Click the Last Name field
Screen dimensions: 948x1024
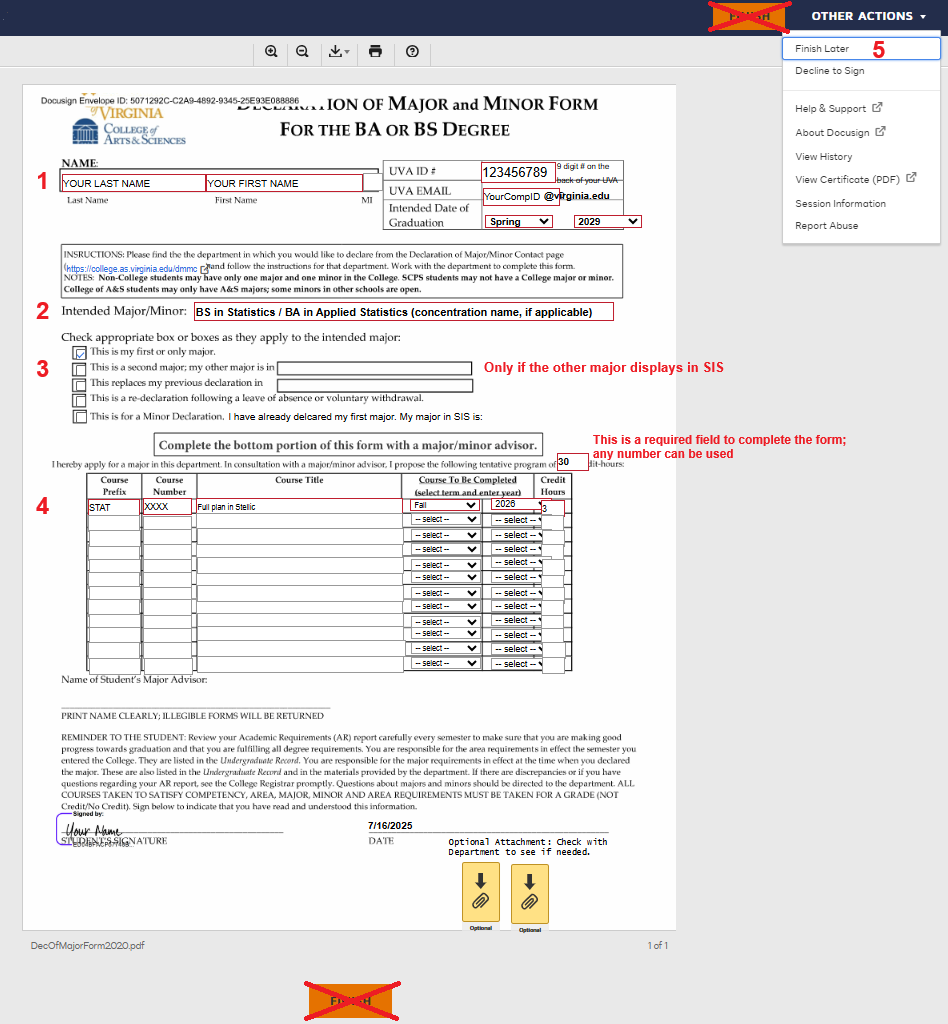133,184
